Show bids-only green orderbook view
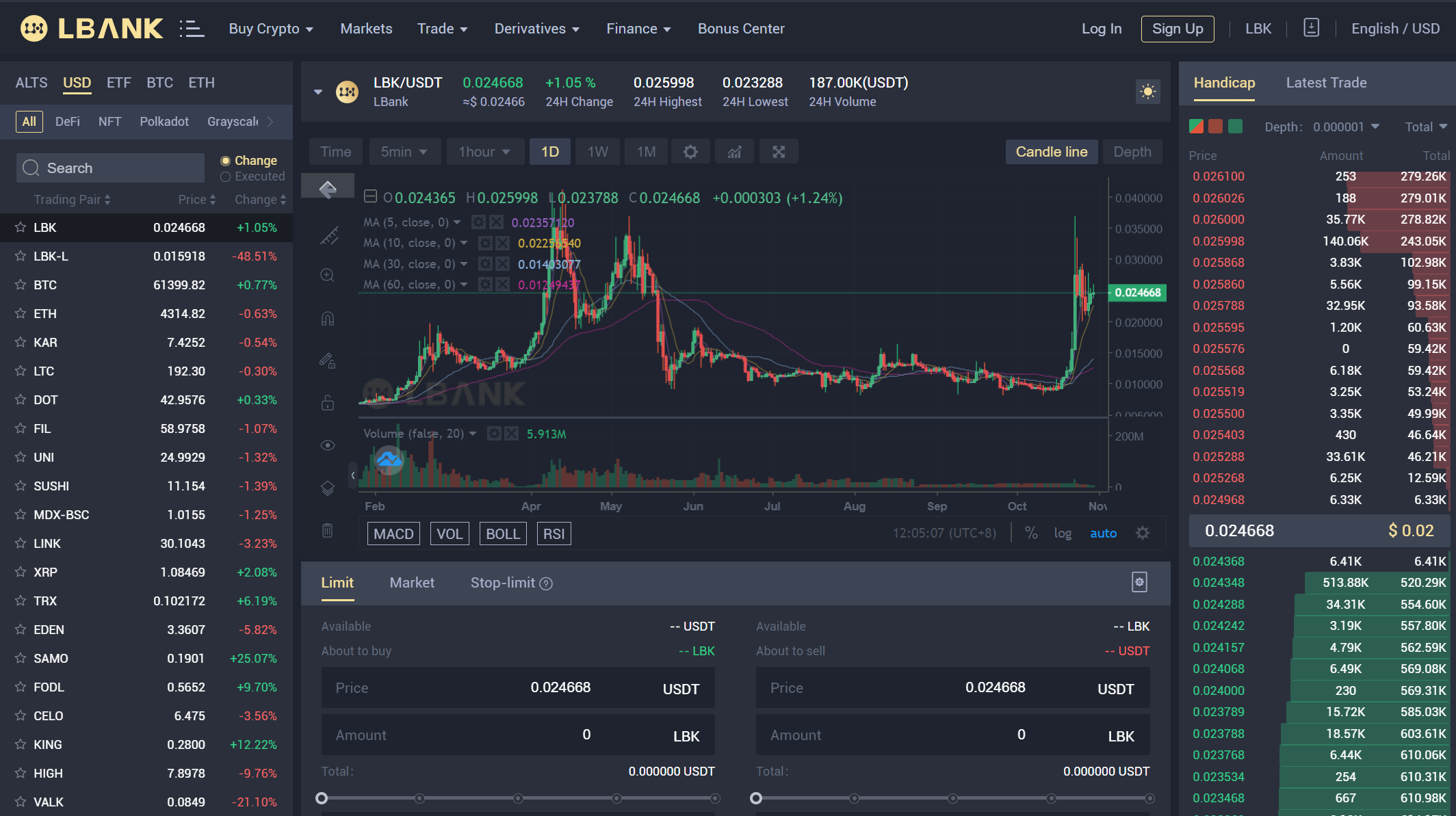1456x816 pixels. tap(1235, 127)
